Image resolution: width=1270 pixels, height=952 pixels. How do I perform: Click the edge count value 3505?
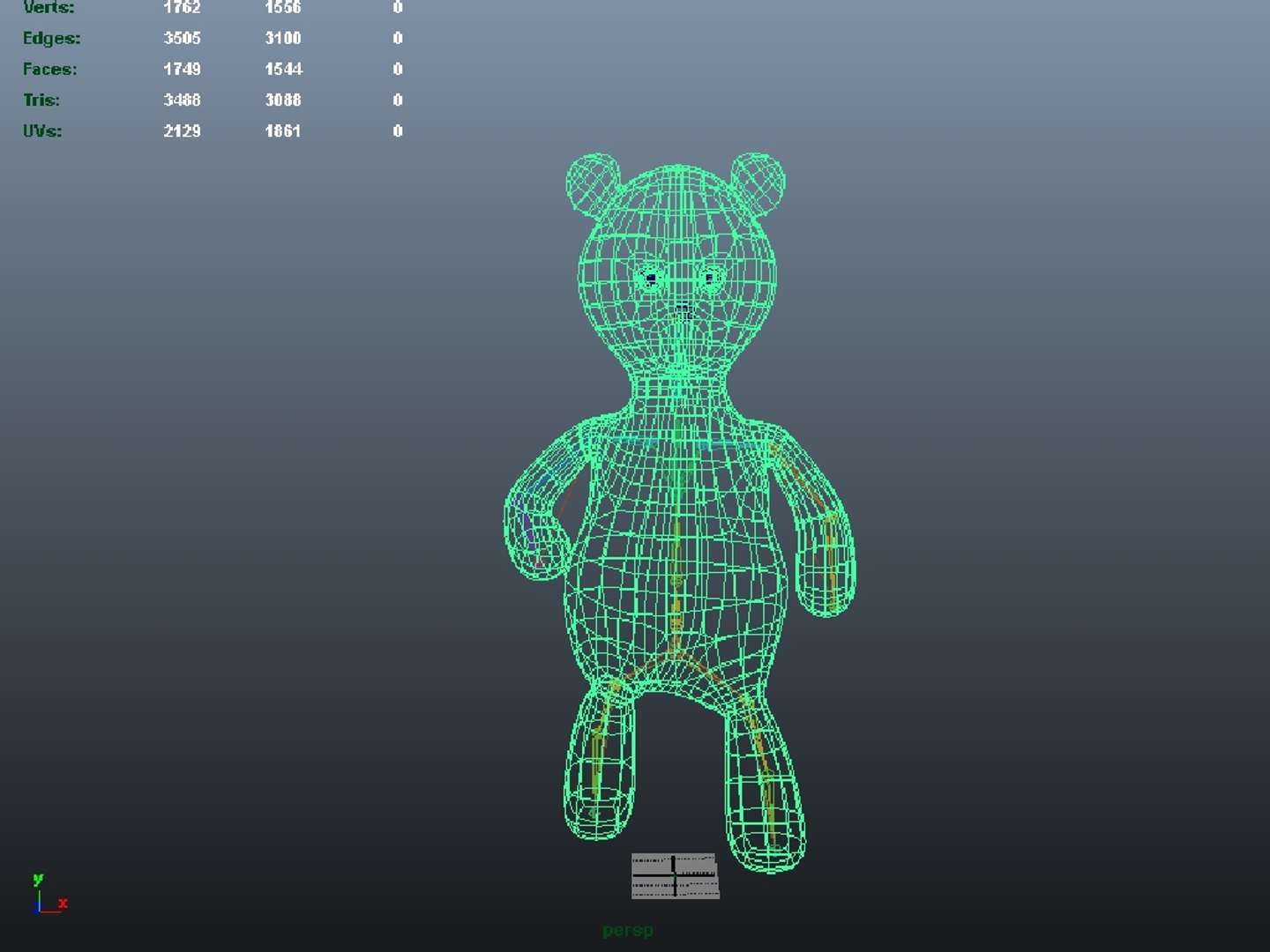tap(182, 38)
